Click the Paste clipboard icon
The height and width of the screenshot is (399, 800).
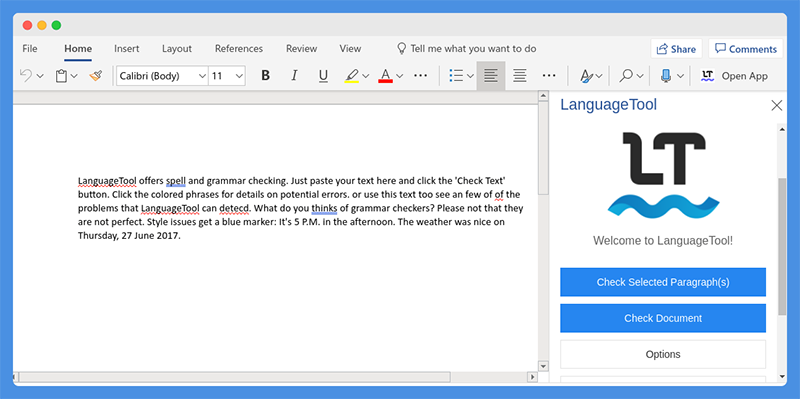coord(61,76)
